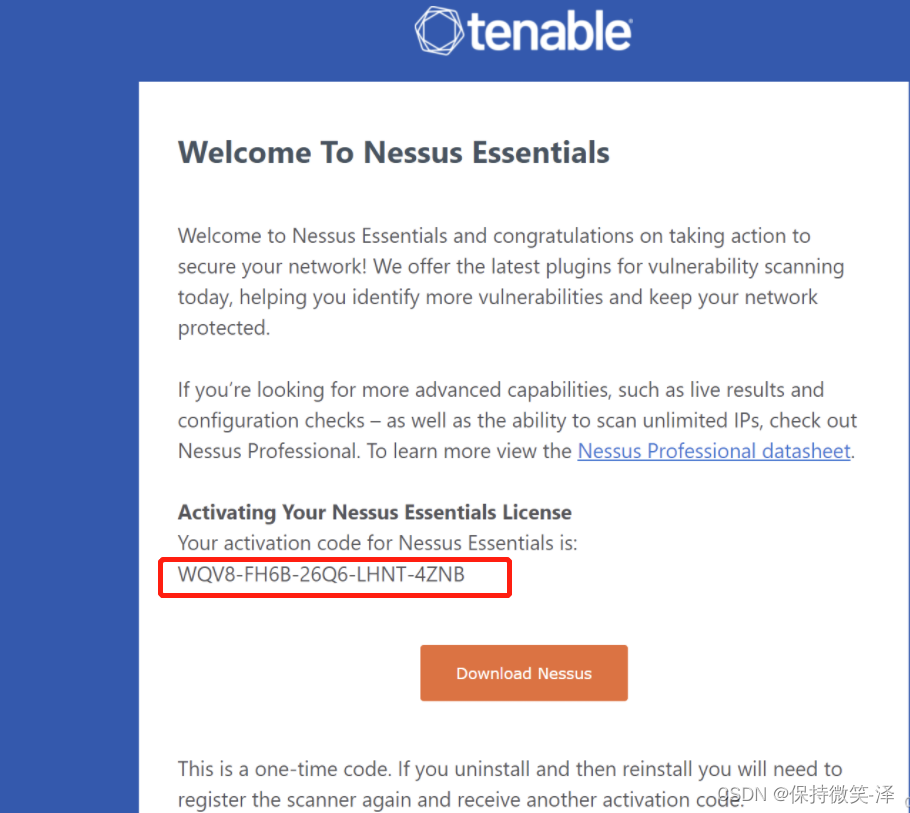Click the word 'protected.' ending the first paragraph
This screenshot has height=813, width=910.
224,328
